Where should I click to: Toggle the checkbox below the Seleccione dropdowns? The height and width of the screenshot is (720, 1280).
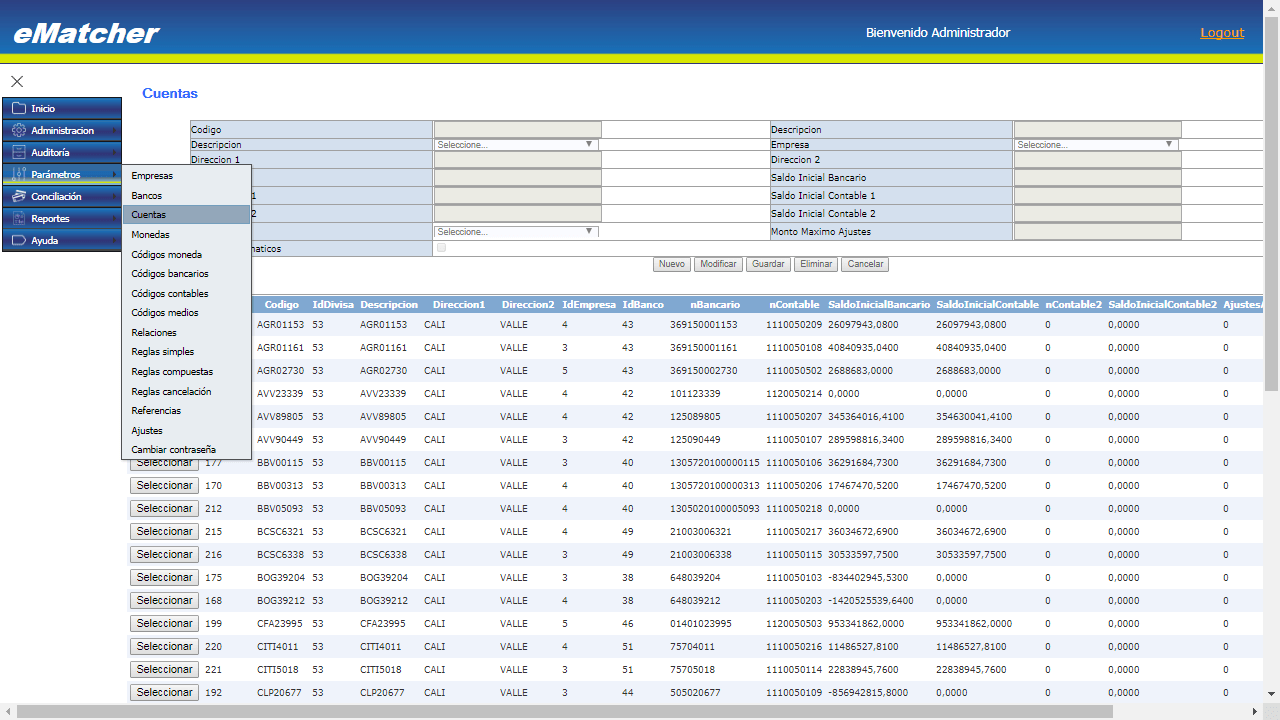point(442,248)
